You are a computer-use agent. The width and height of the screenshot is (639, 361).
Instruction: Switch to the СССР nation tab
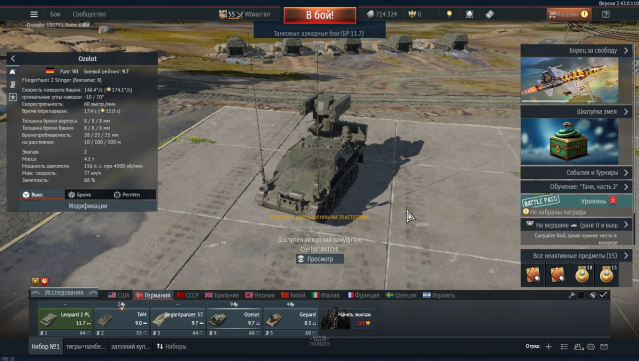click(x=188, y=295)
